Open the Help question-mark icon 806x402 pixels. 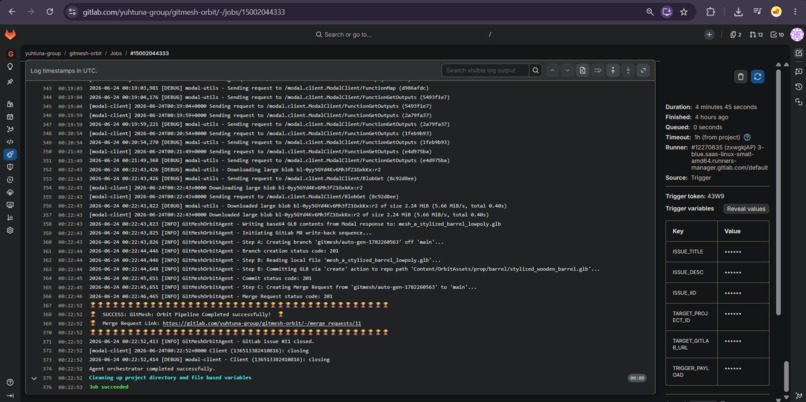(10, 382)
